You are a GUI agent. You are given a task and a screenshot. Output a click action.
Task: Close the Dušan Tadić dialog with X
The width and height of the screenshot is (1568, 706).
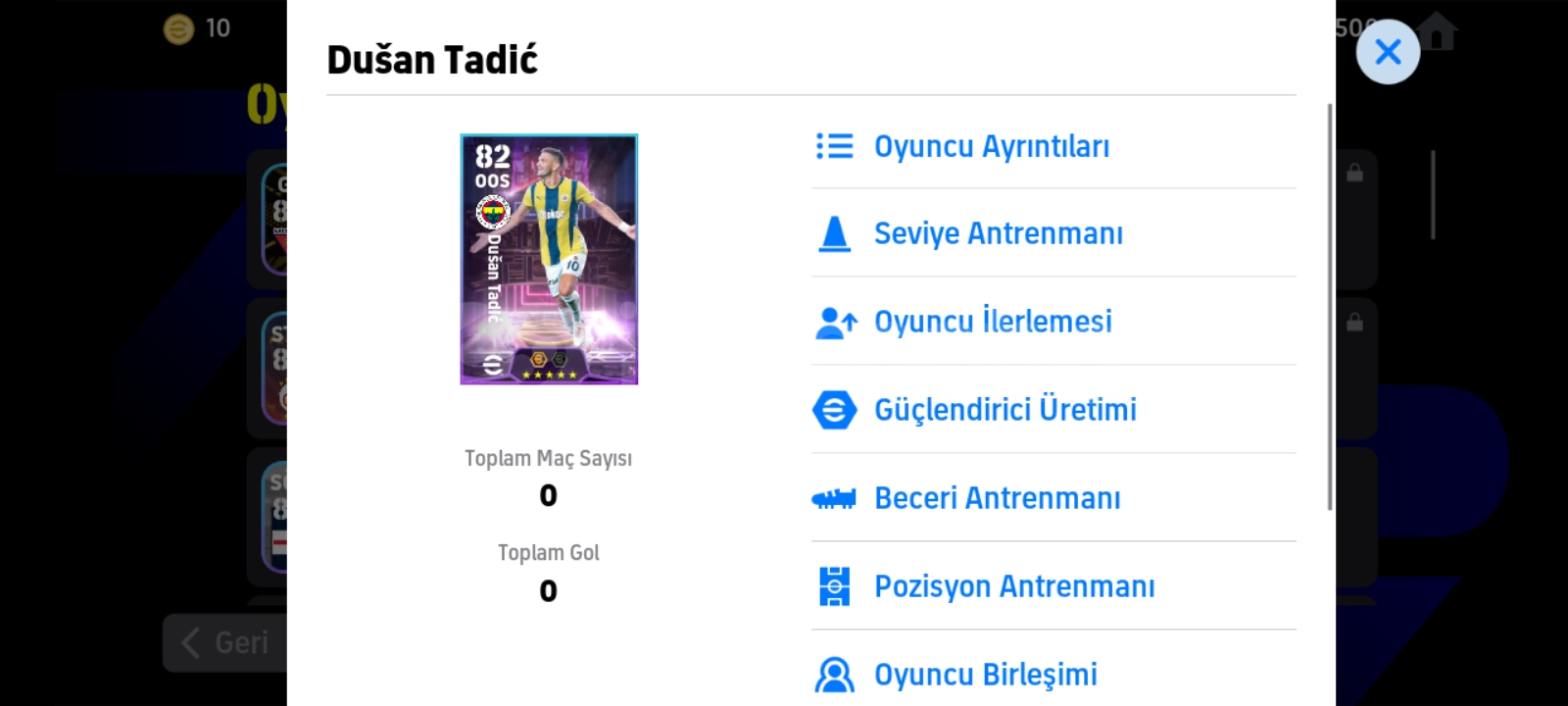(x=1388, y=52)
